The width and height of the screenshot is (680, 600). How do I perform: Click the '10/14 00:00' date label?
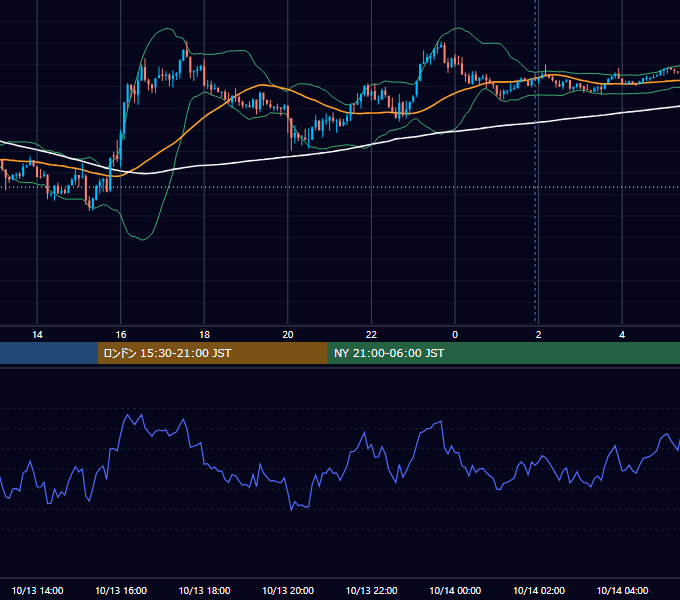[455, 590]
